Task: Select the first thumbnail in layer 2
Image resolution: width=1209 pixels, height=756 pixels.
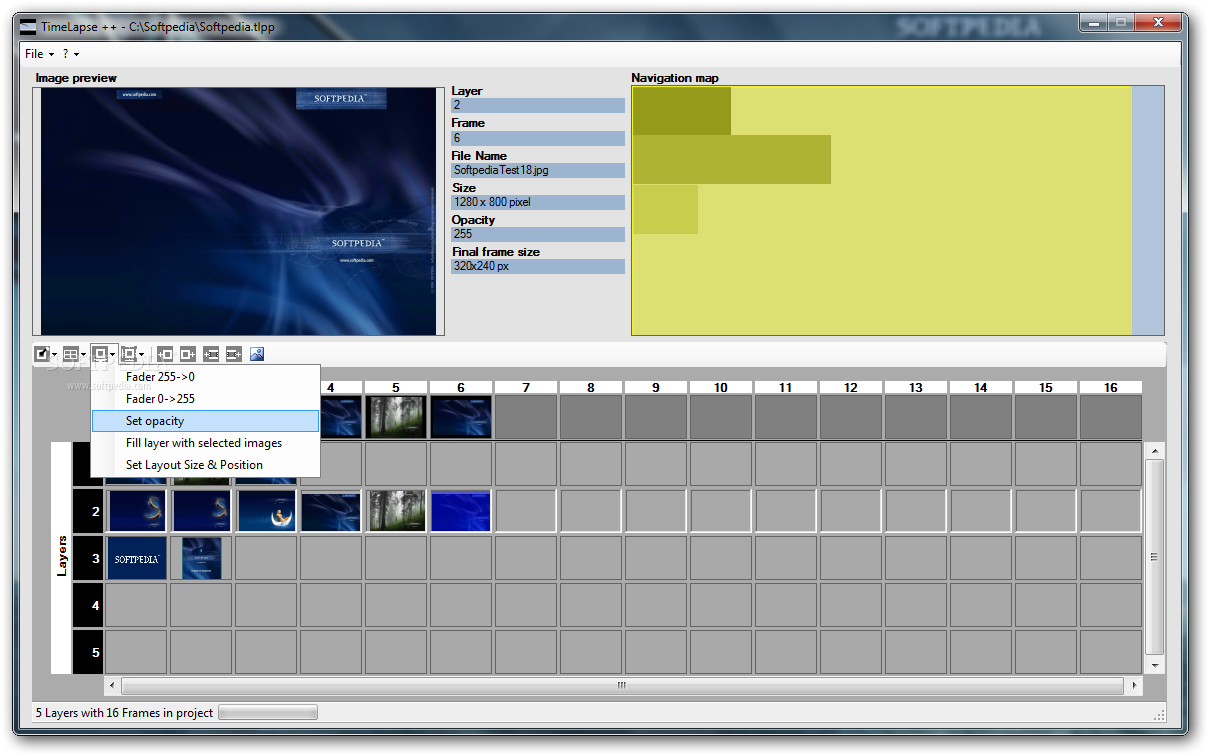Action: point(137,510)
